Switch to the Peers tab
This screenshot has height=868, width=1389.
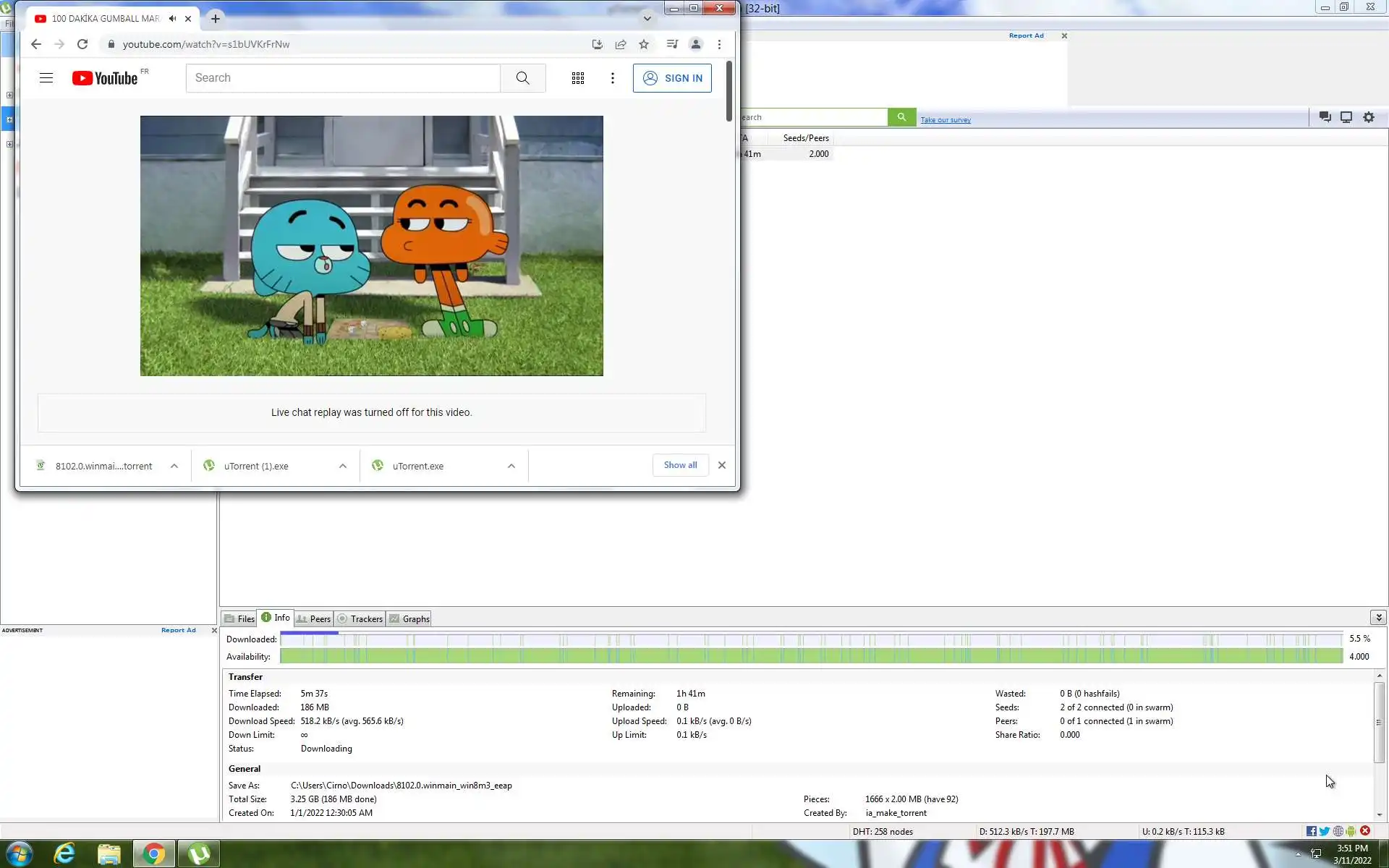coord(314,618)
